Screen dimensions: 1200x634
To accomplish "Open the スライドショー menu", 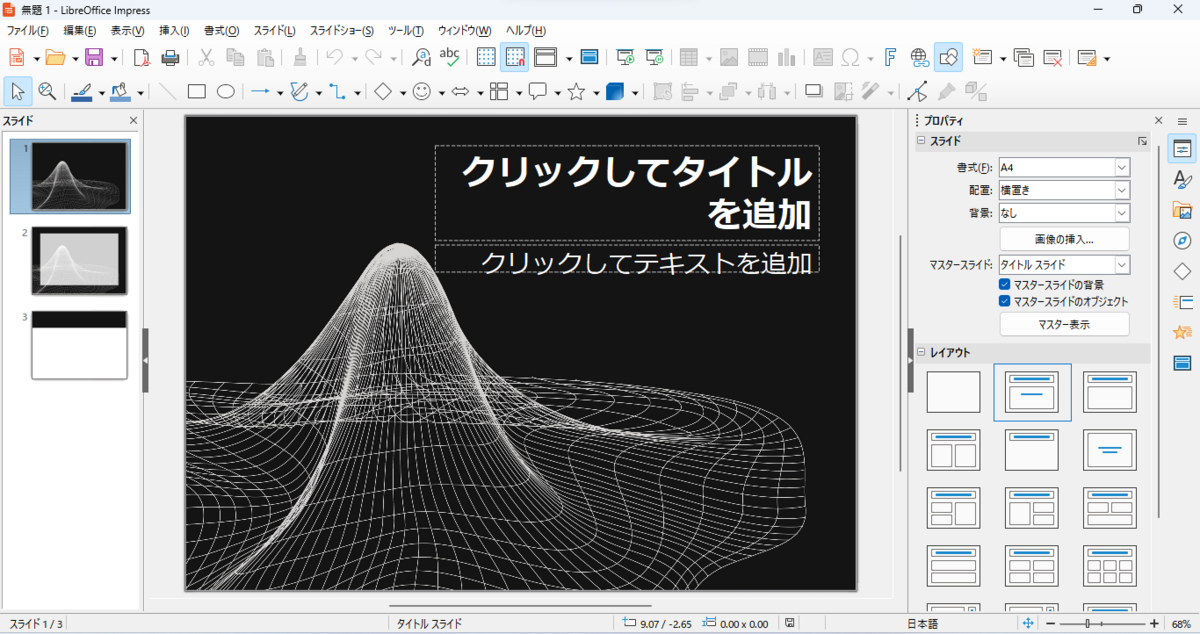I will point(342,31).
